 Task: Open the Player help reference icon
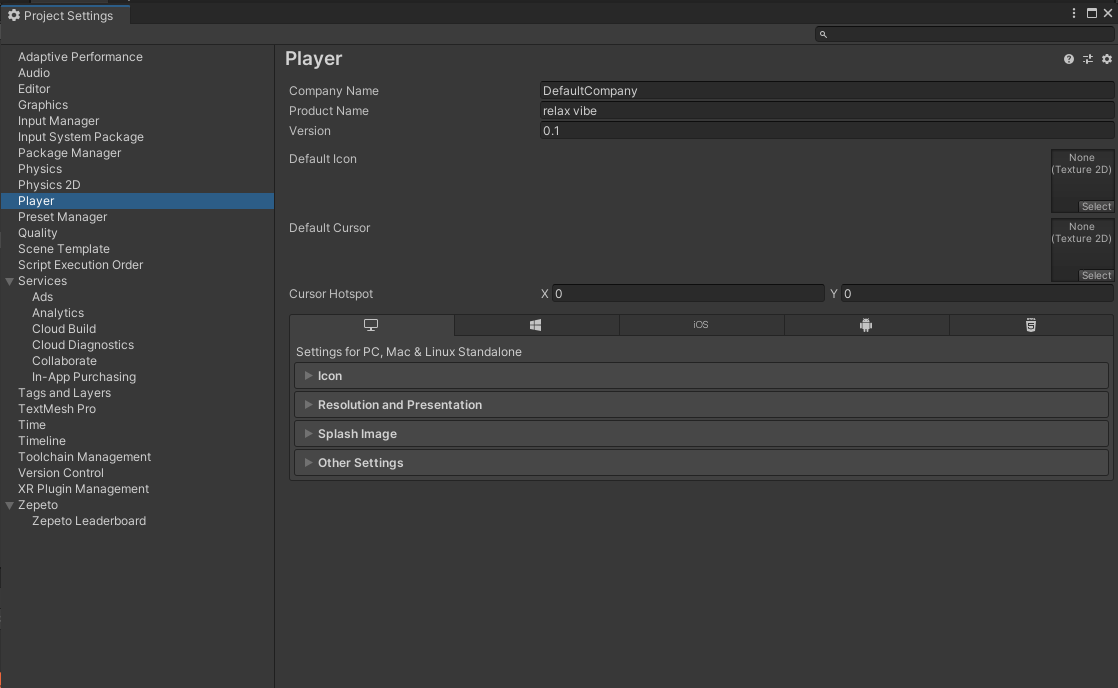(x=1068, y=59)
